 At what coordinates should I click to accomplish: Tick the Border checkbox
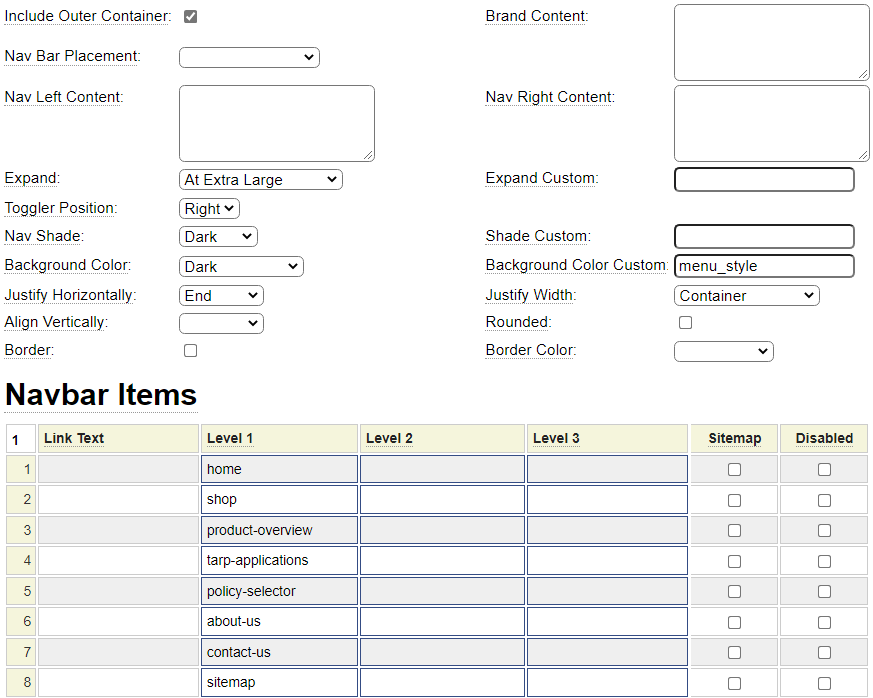click(x=190, y=351)
